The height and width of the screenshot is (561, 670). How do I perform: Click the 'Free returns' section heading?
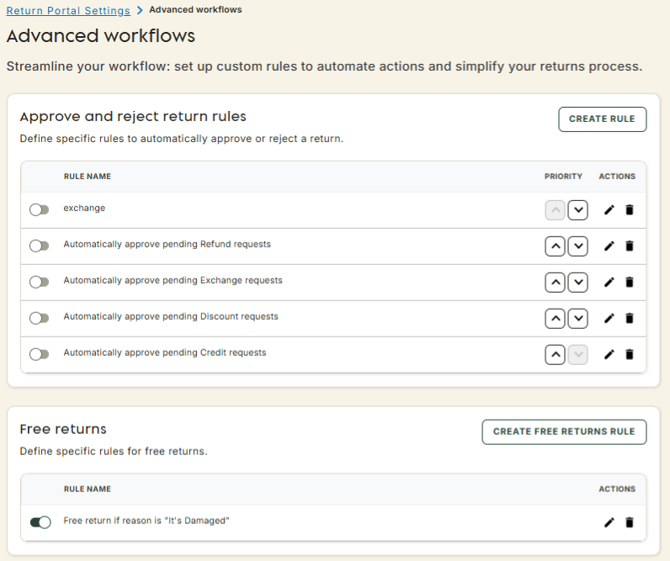point(63,429)
